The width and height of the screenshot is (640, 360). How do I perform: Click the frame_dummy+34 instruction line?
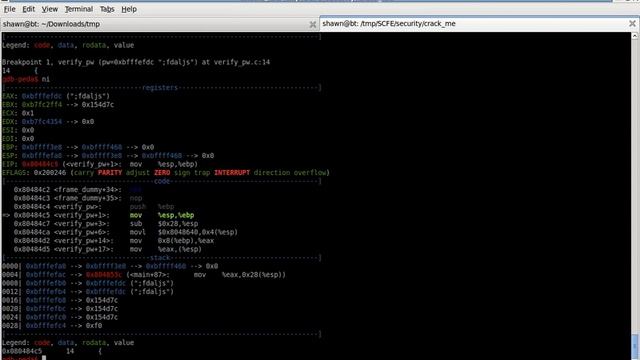(x=78, y=190)
